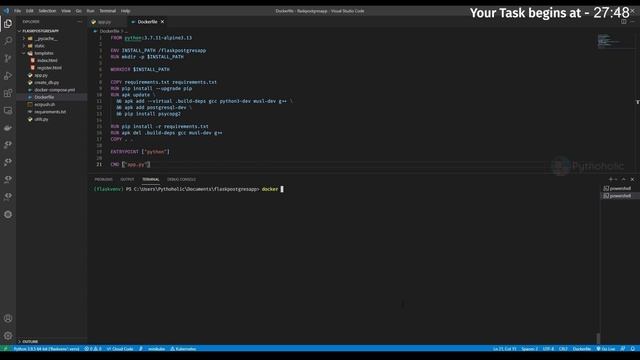Open the Explorer view in activity bar
640x360 pixels.
click(8, 24)
